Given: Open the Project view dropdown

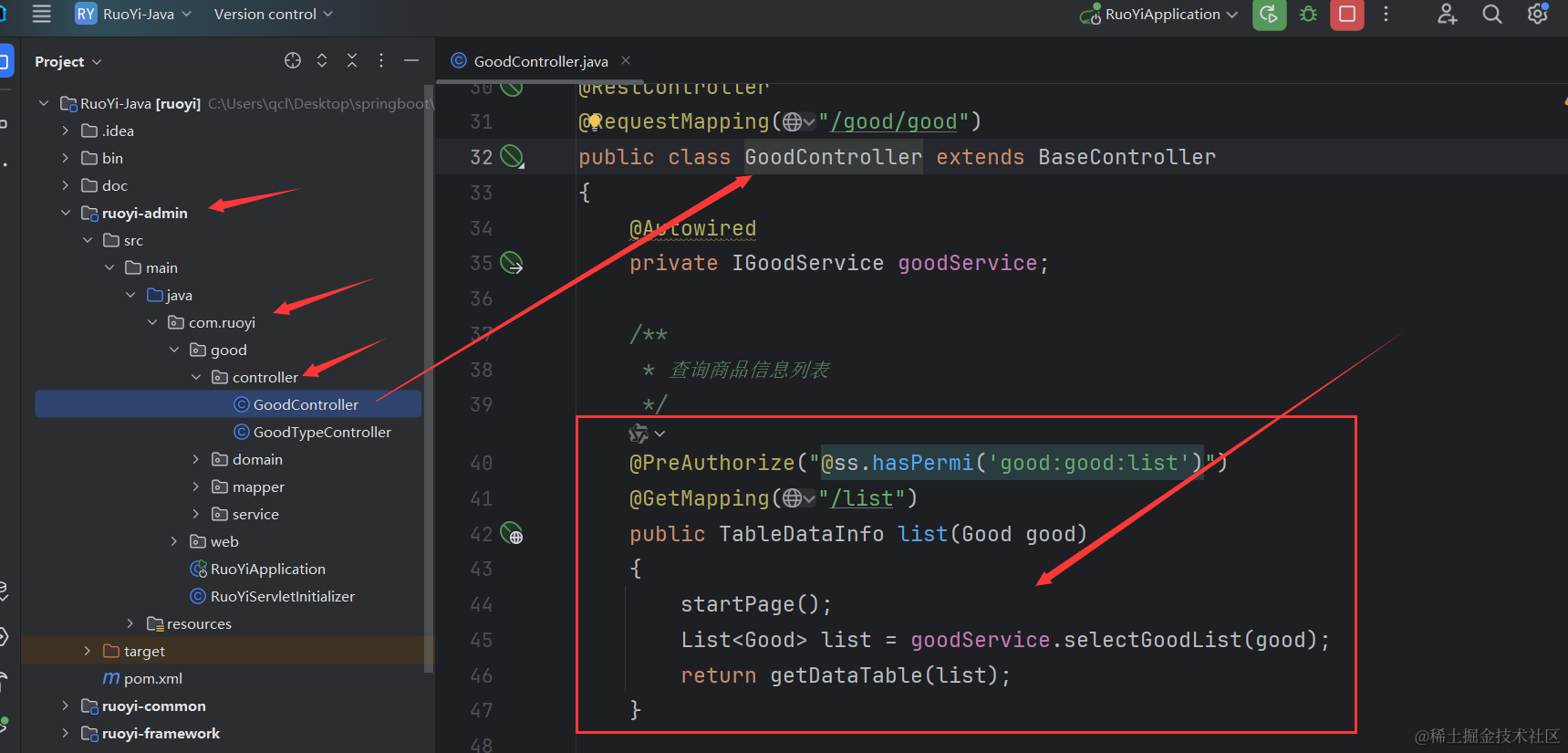Looking at the screenshot, I should coord(67,61).
